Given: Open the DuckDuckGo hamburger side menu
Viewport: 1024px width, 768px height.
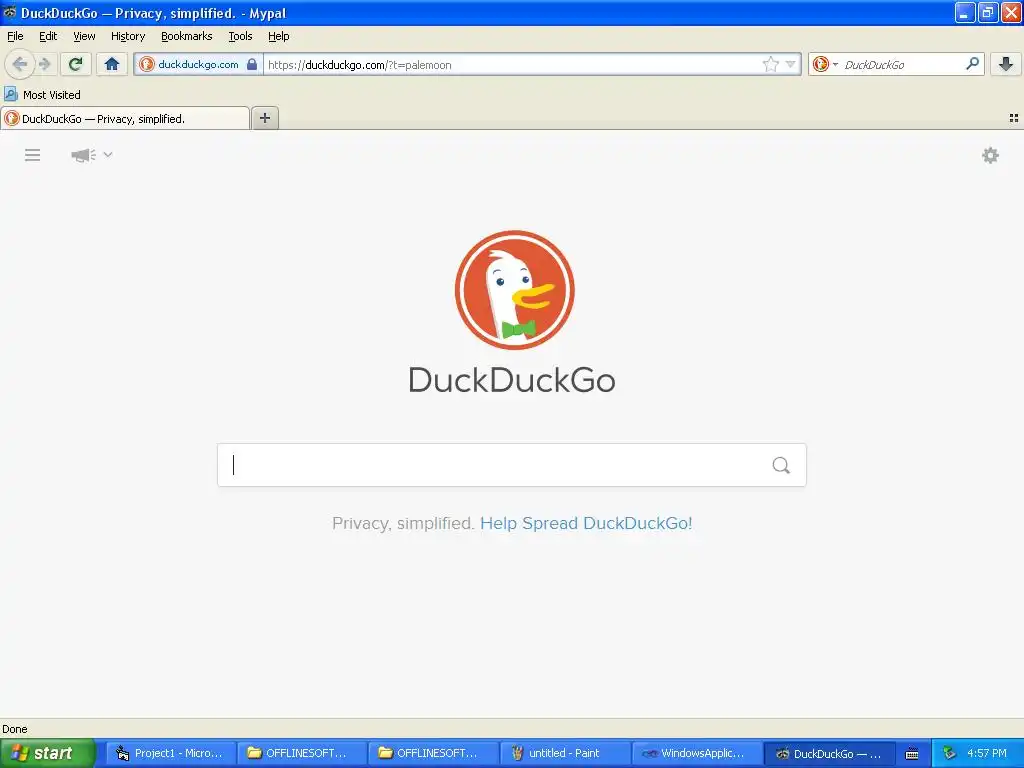Looking at the screenshot, I should 33,155.
